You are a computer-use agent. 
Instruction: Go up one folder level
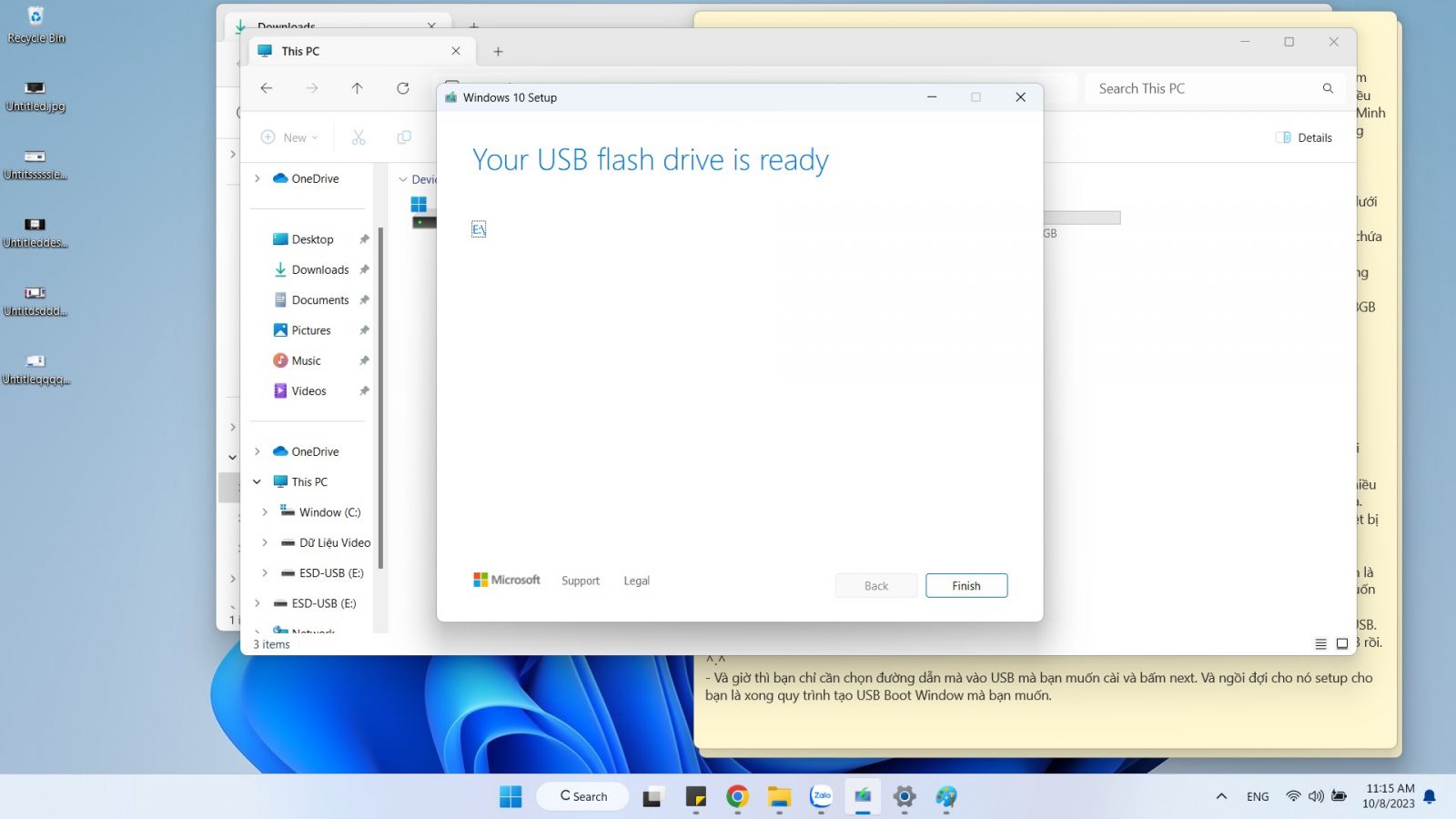point(357,88)
